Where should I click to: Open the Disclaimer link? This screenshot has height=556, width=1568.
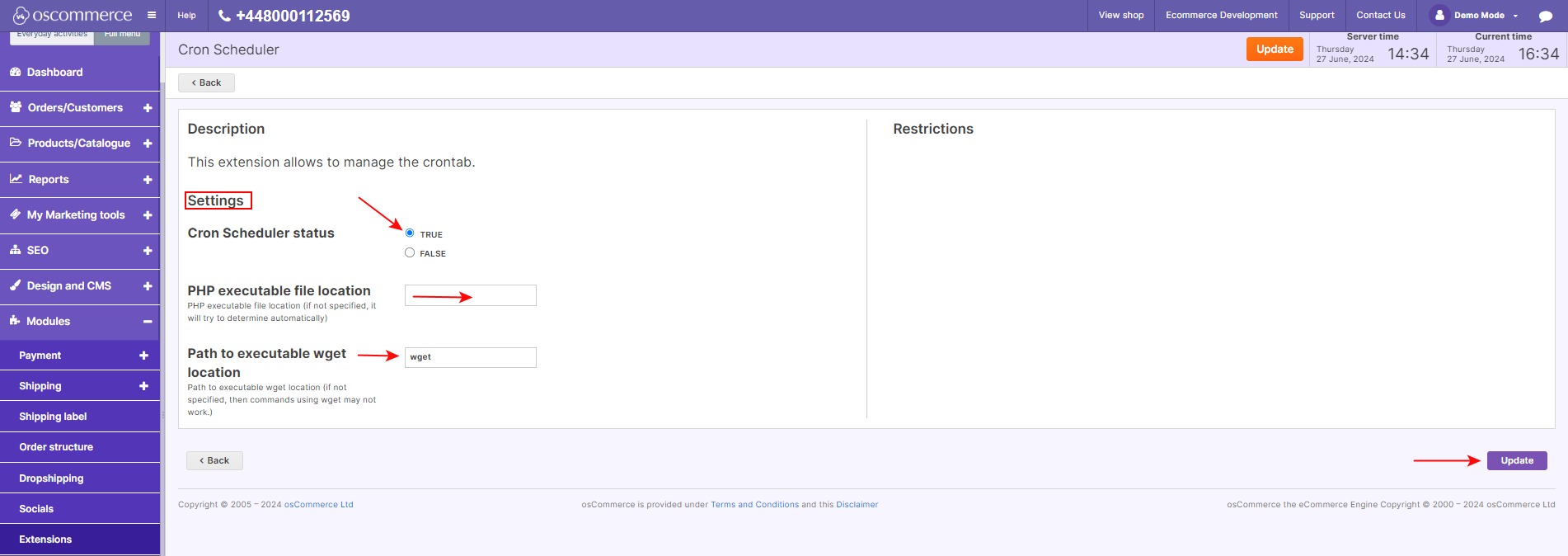click(857, 505)
